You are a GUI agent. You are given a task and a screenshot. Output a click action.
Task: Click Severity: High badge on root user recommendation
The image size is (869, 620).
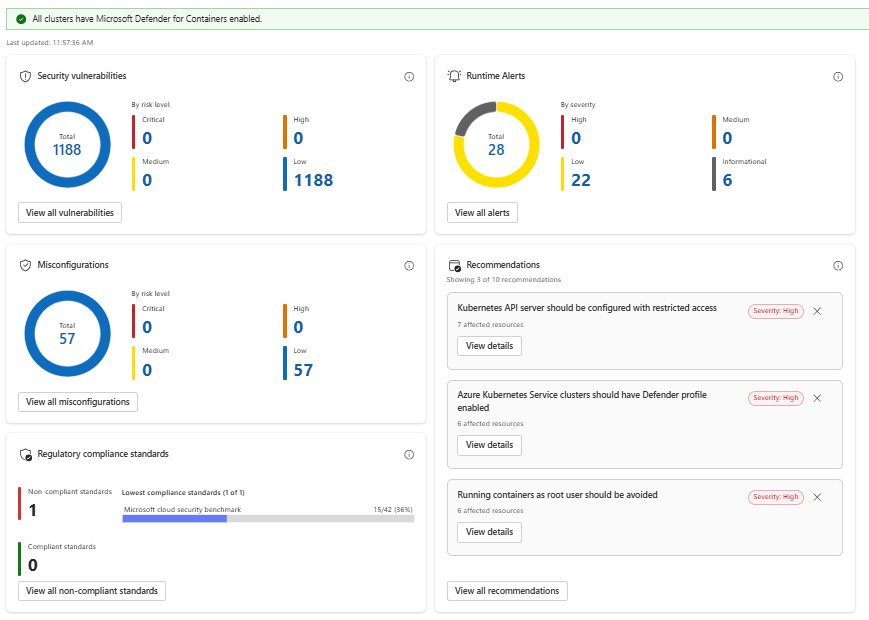776,497
